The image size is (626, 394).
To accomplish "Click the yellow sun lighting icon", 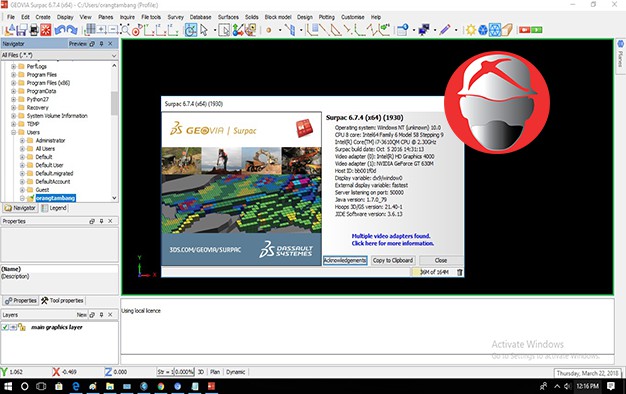I will click(471, 30).
